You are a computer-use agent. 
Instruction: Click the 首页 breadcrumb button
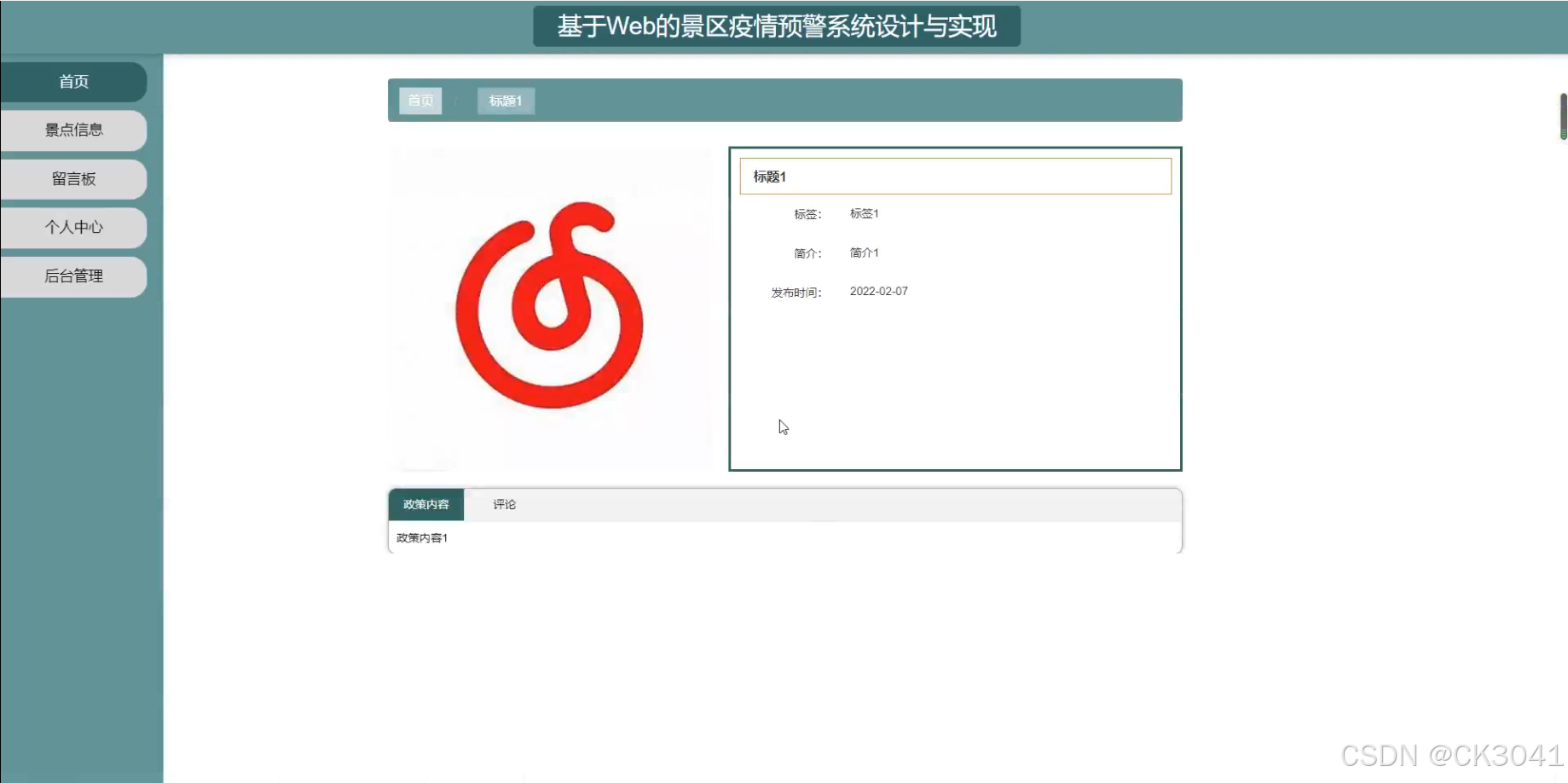pyautogui.click(x=419, y=100)
